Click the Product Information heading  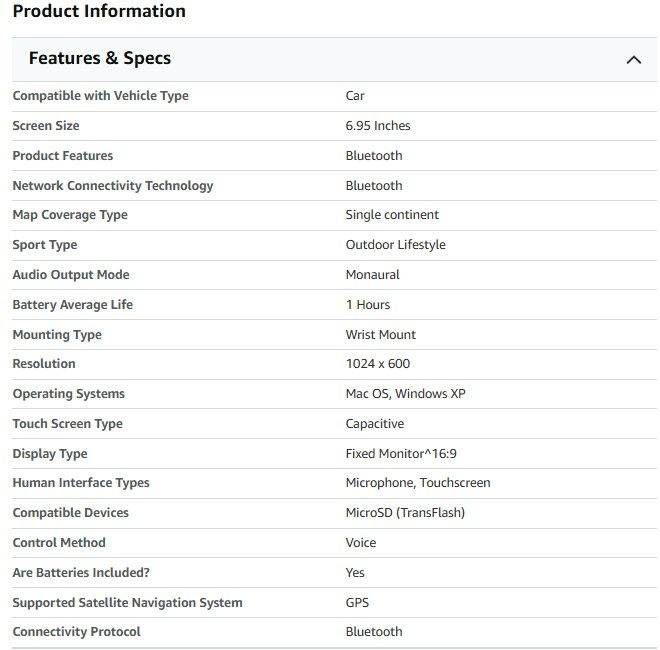99,12
